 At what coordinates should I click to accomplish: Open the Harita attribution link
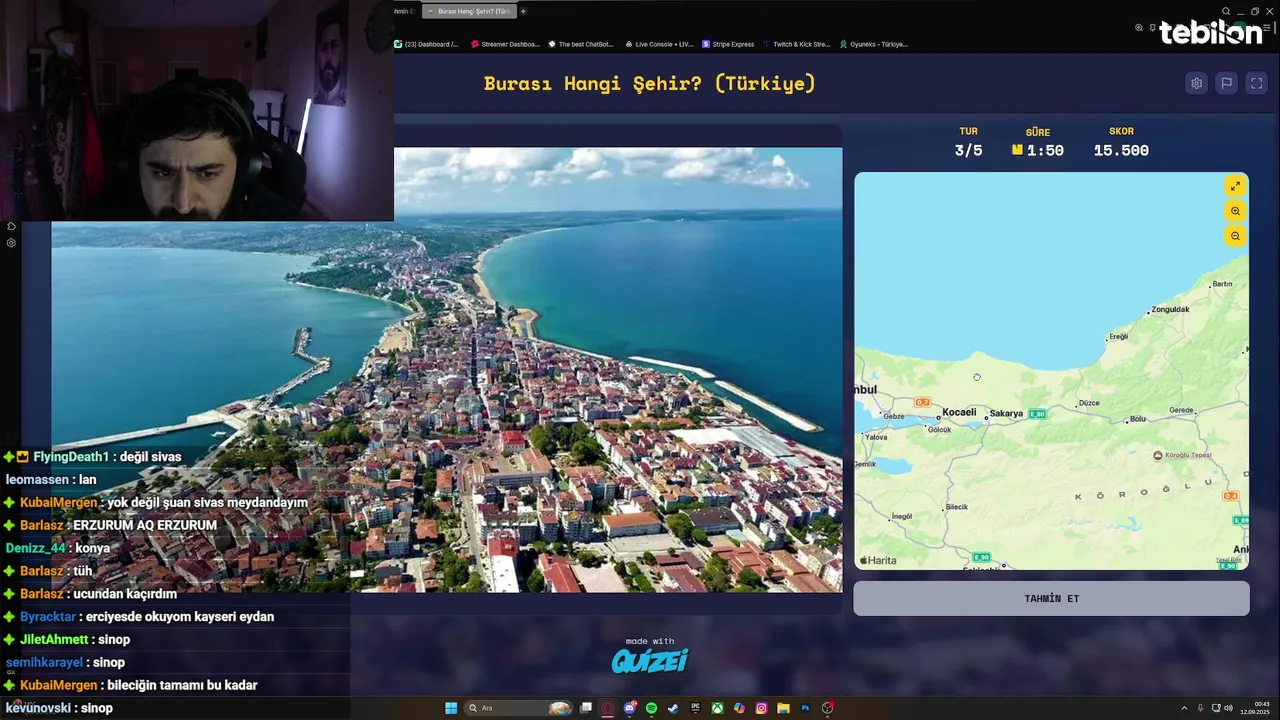(x=878, y=560)
